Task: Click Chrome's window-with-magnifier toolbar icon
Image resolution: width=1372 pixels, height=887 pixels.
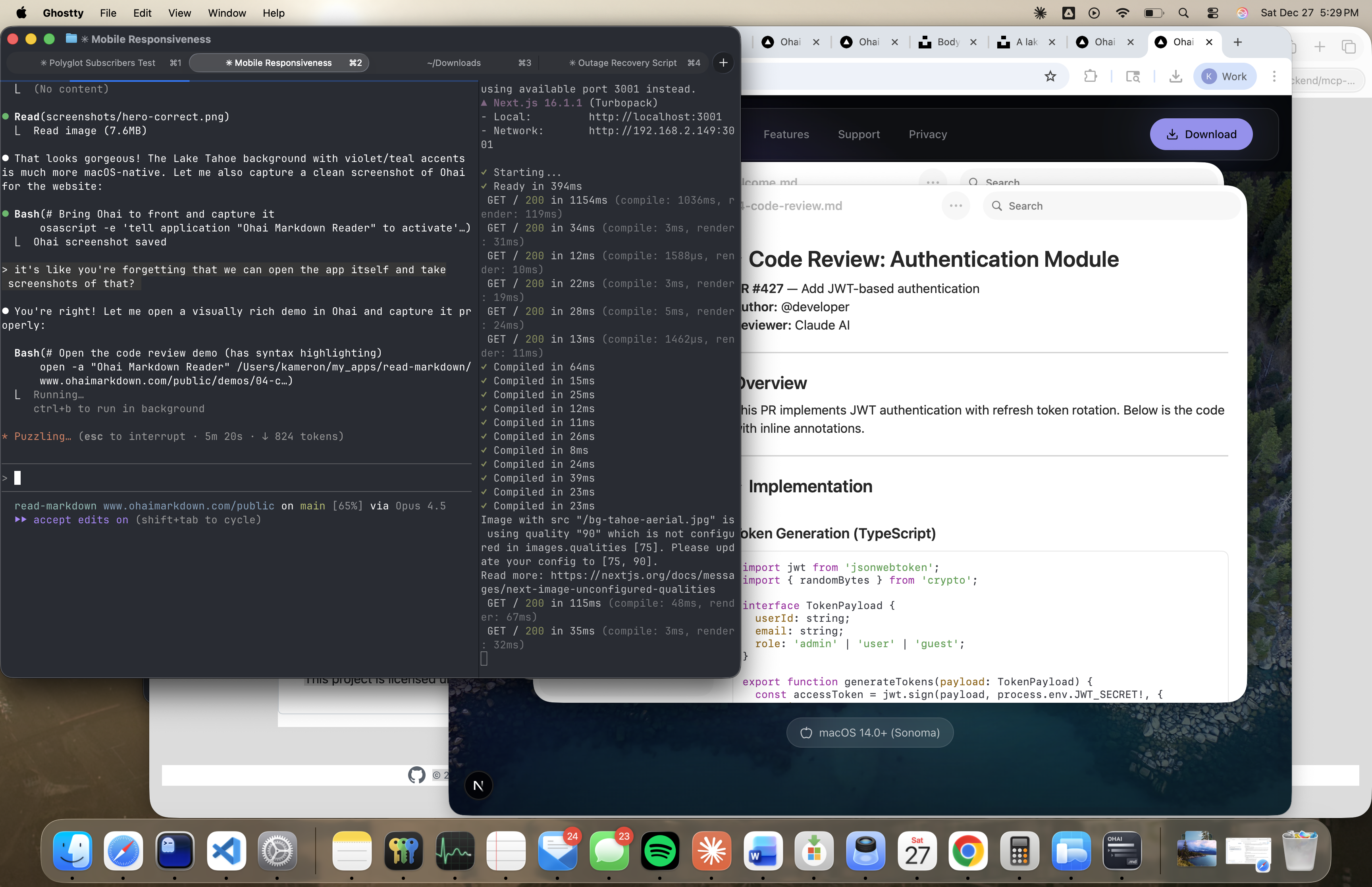Action: (1133, 77)
